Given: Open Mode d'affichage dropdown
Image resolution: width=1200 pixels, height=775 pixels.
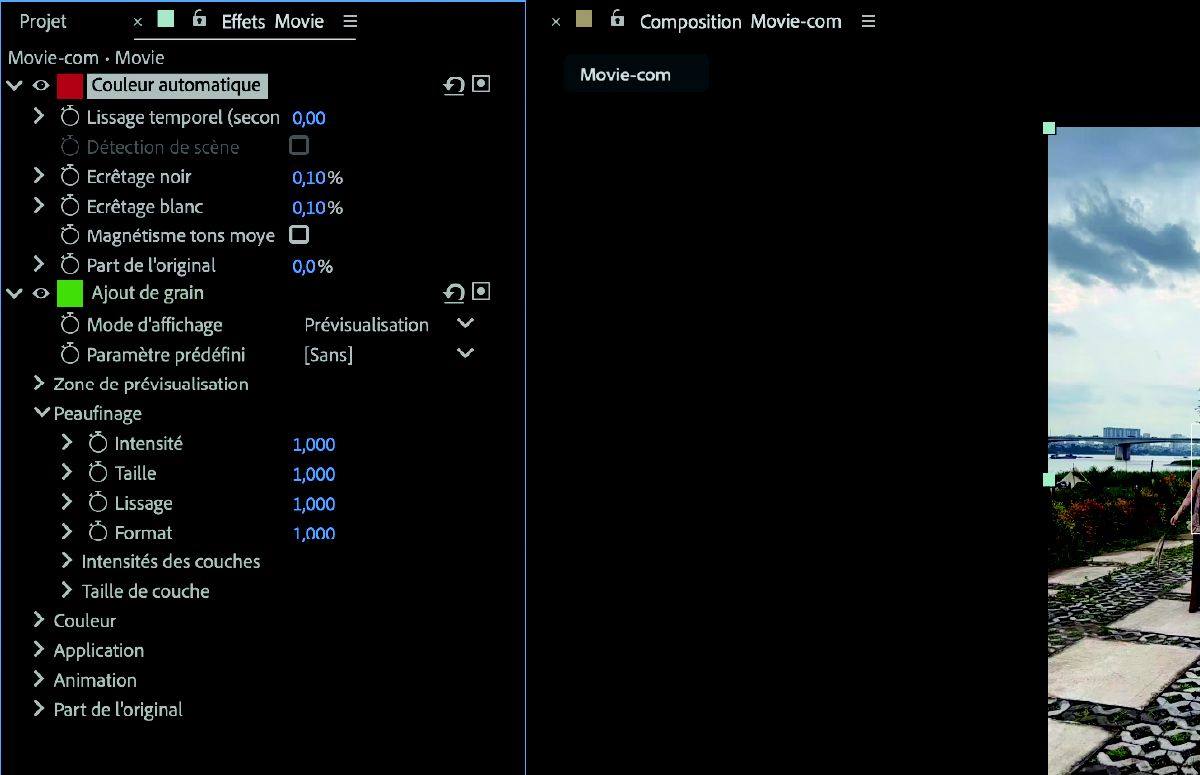Looking at the screenshot, I should (465, 324).
